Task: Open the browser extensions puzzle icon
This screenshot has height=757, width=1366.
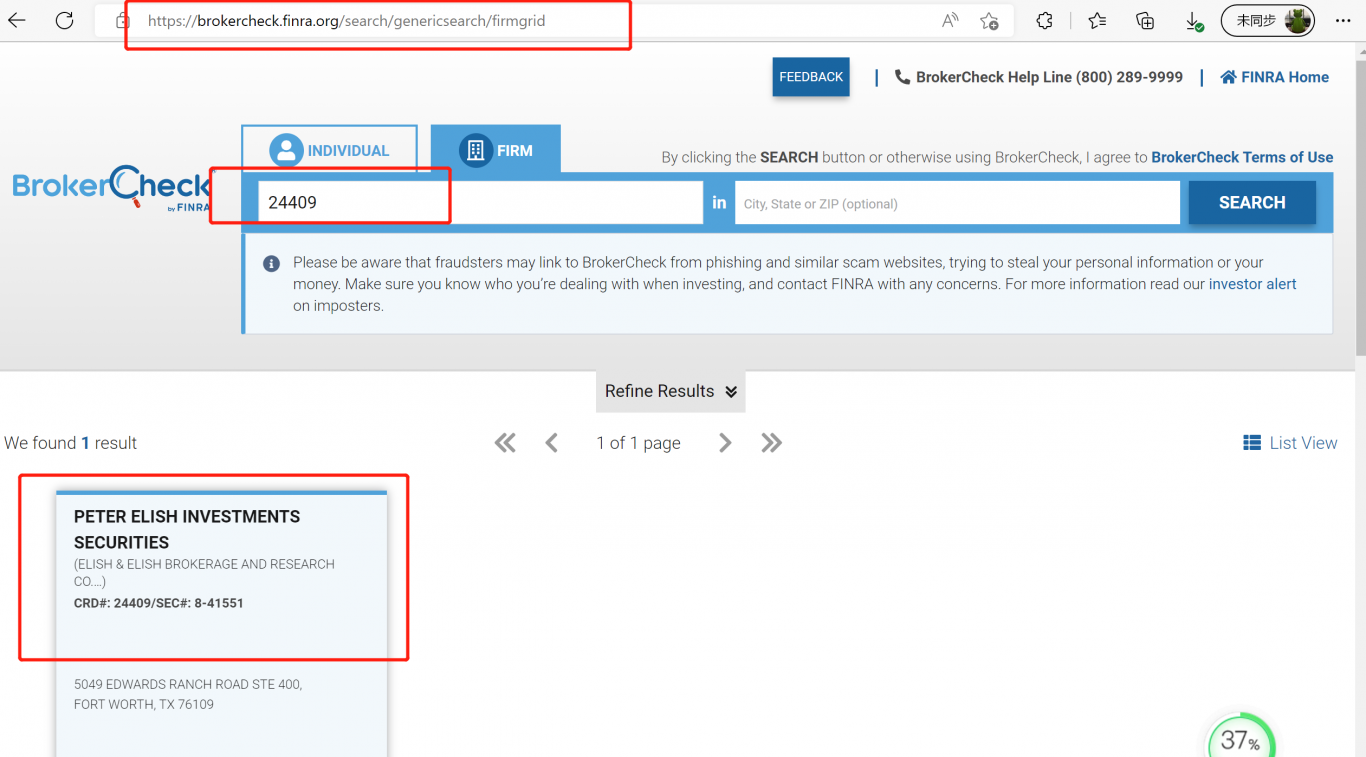Action: [1045, 21]
